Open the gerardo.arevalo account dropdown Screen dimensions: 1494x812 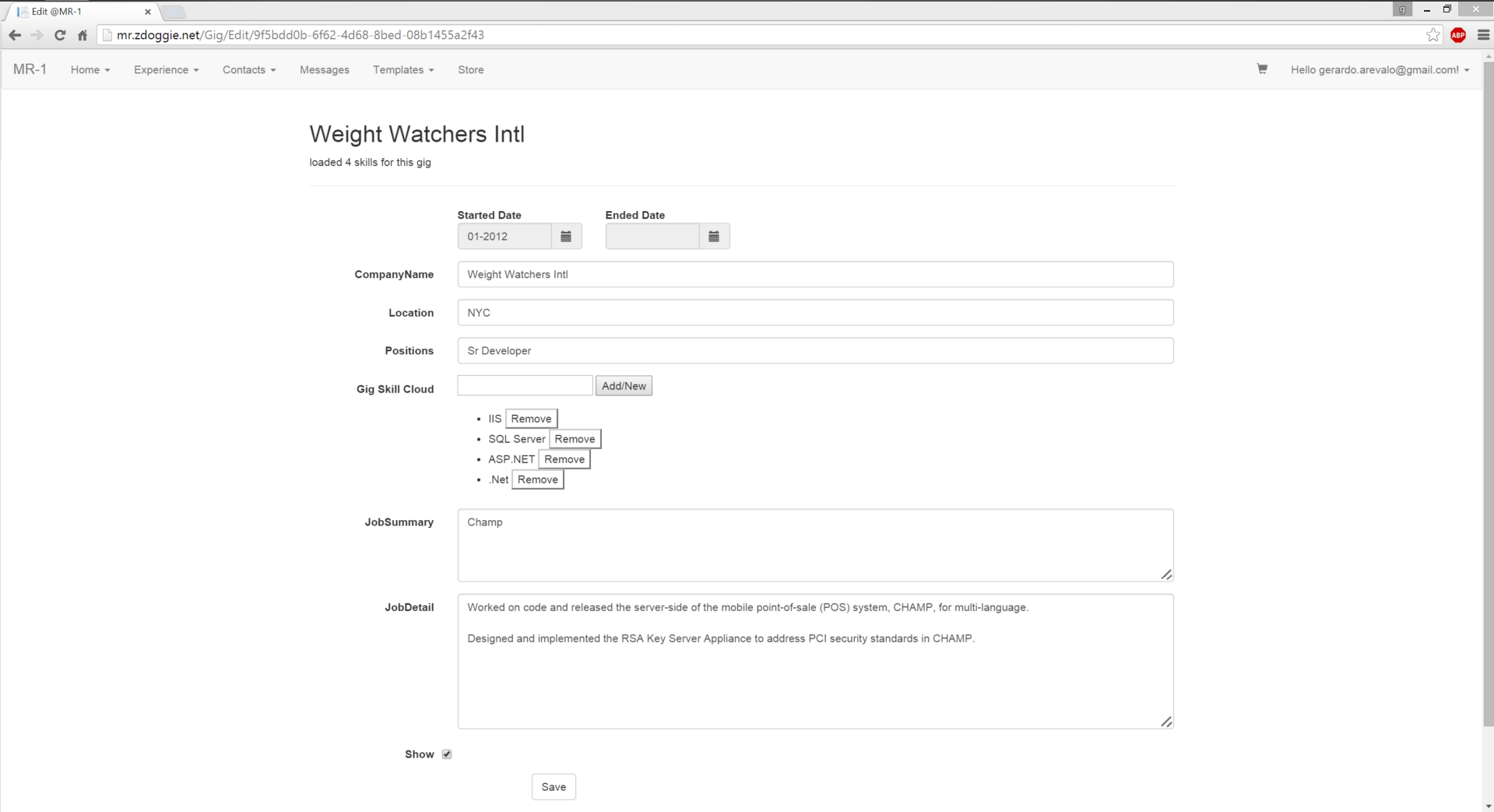[x=1380, y=70]
